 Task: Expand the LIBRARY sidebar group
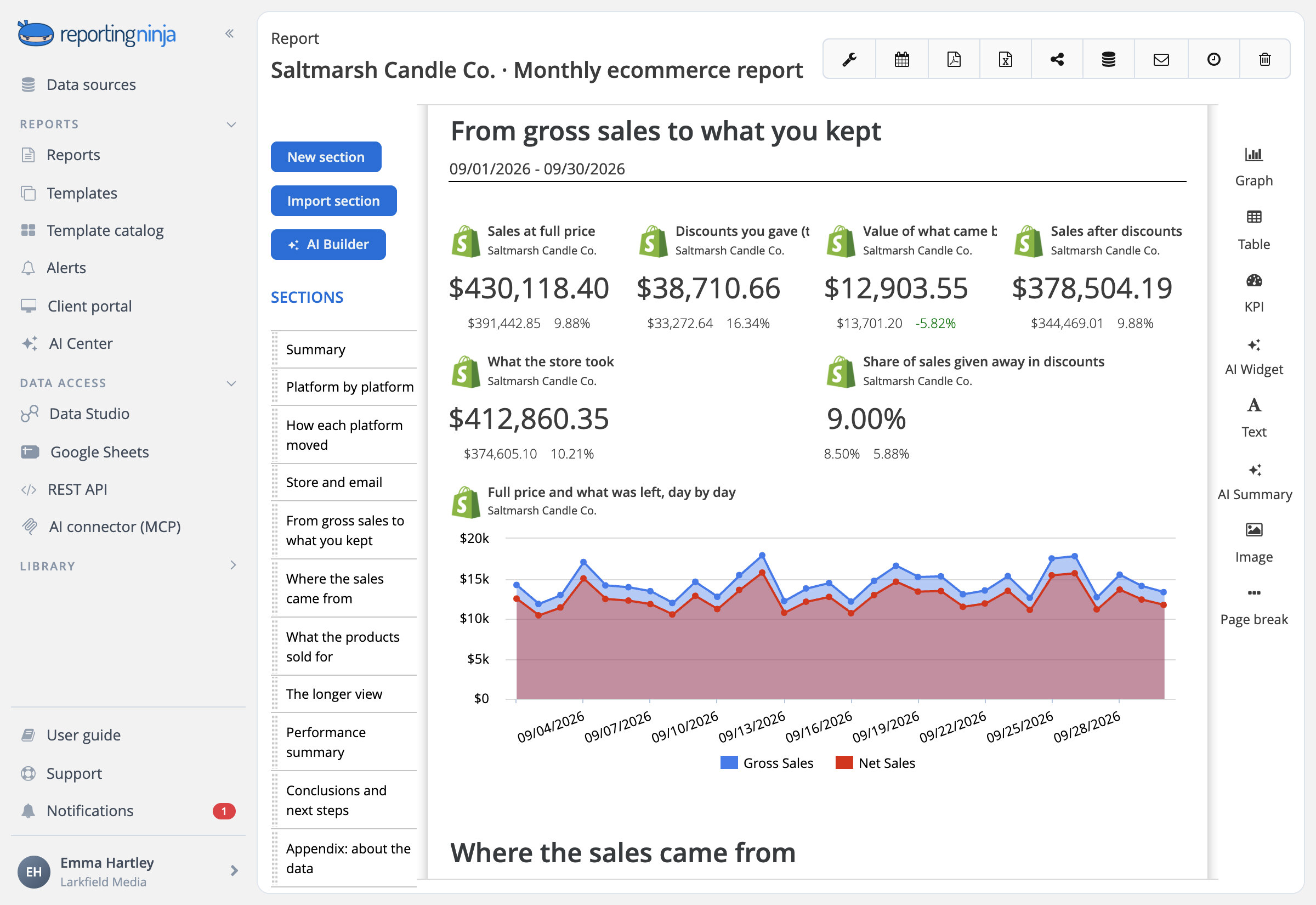(233, 565)
